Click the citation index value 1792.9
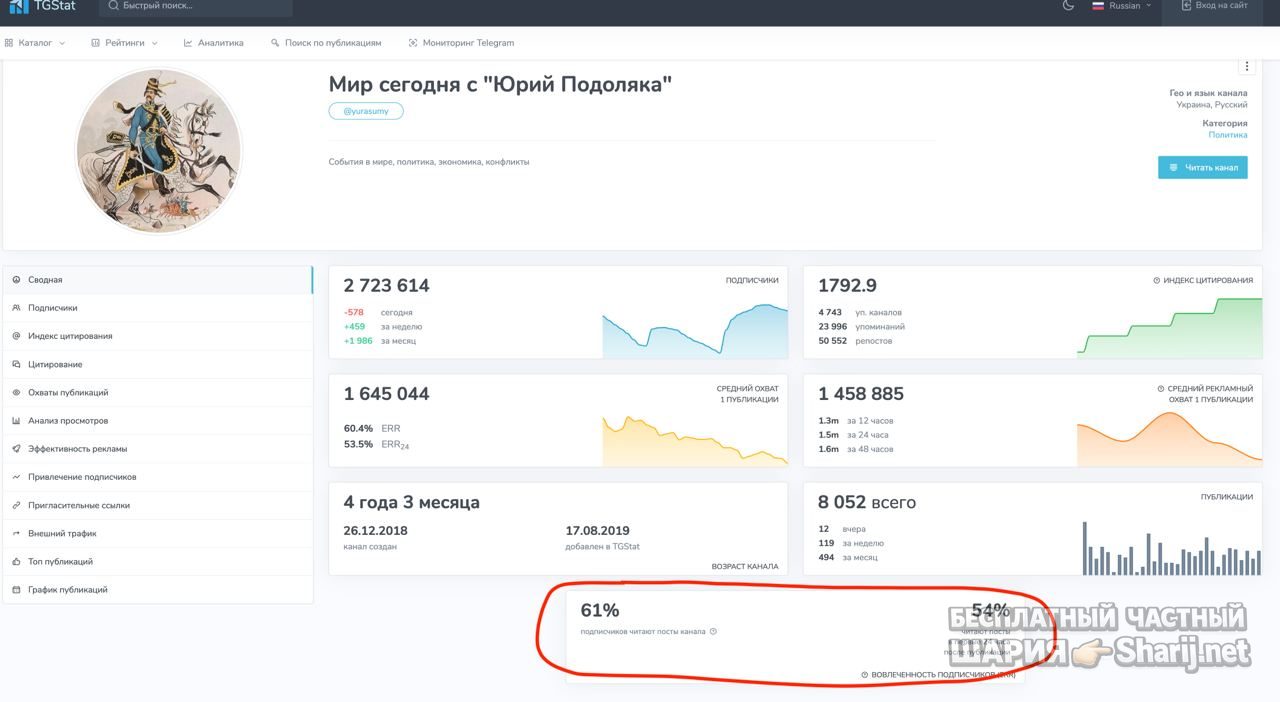This screenshot has width=1280, height=702. tap(848, 285)
